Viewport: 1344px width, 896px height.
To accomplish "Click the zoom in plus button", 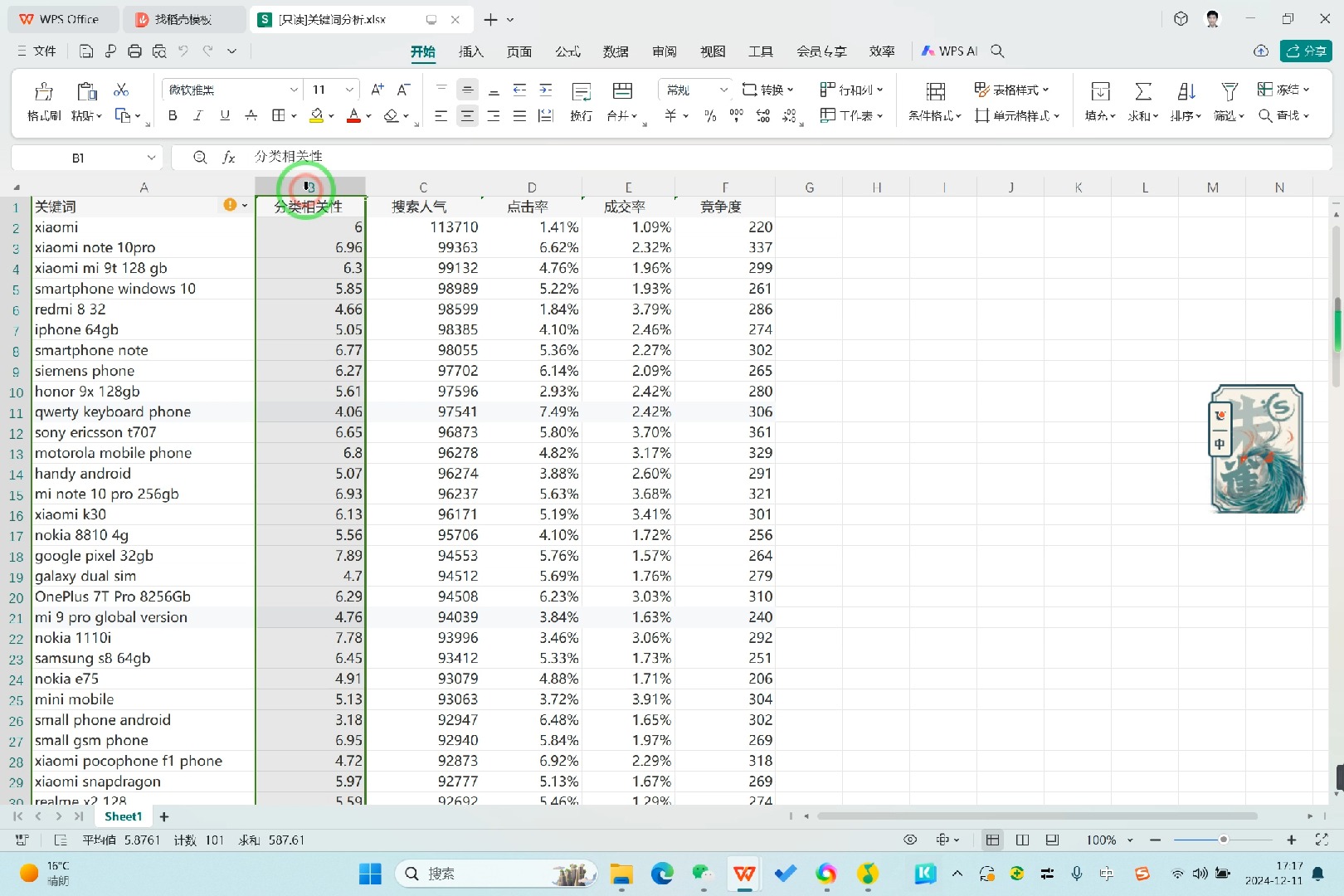I will click(1291, 840).
